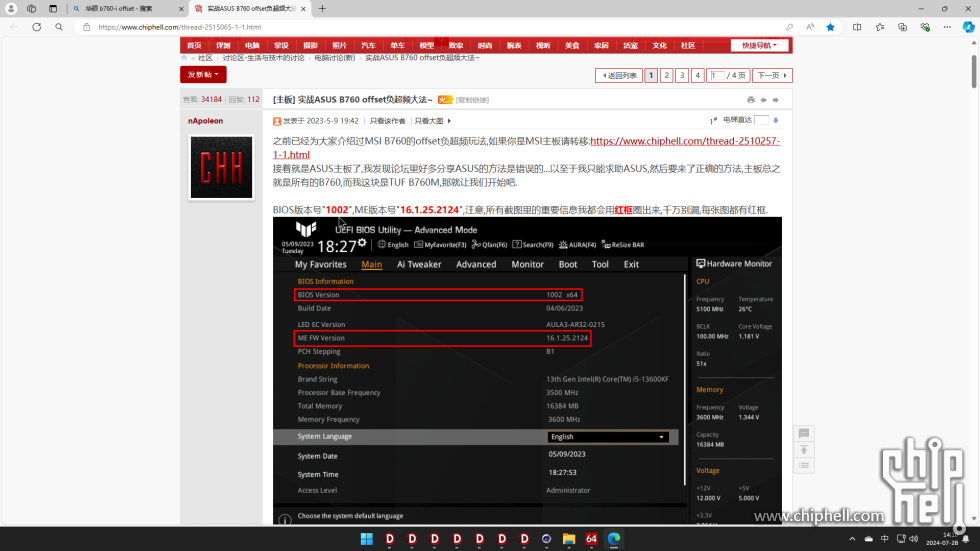Open the browser profile icon
This screenshot has width=980, height=551.
click(11, 9)
